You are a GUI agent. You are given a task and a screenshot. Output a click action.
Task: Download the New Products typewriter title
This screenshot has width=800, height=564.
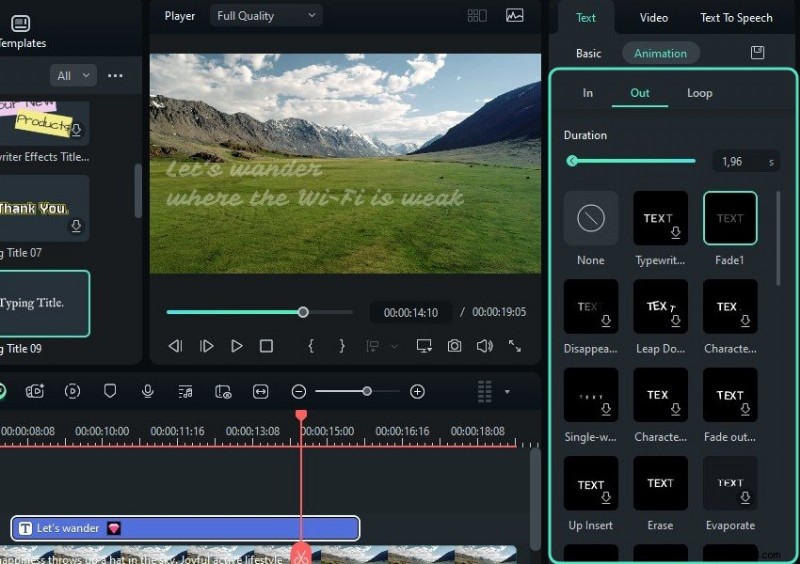tap(76, 130)
